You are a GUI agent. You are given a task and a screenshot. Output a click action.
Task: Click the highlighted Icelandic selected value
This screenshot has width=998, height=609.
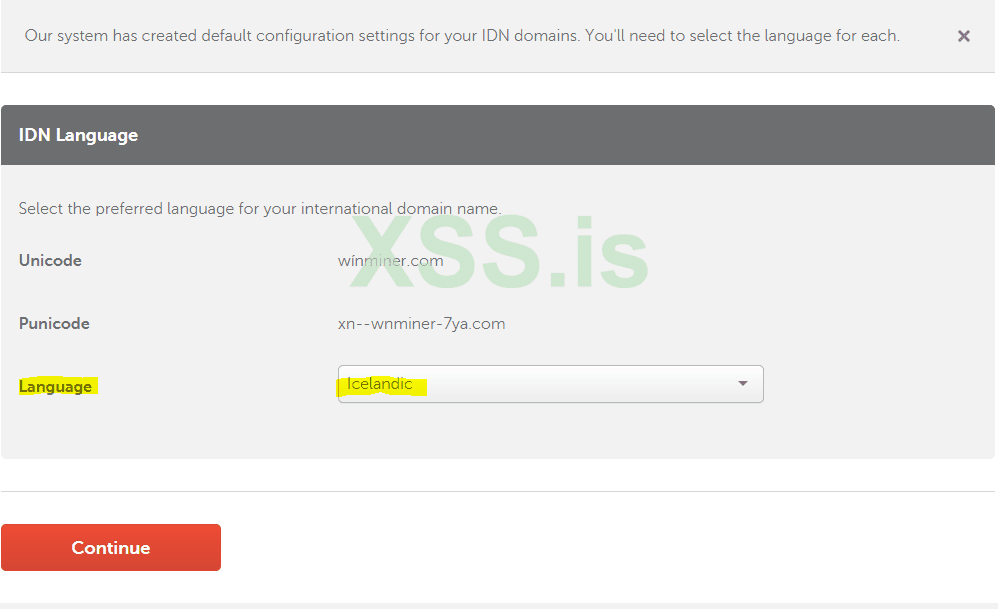(x=380, y=384)
